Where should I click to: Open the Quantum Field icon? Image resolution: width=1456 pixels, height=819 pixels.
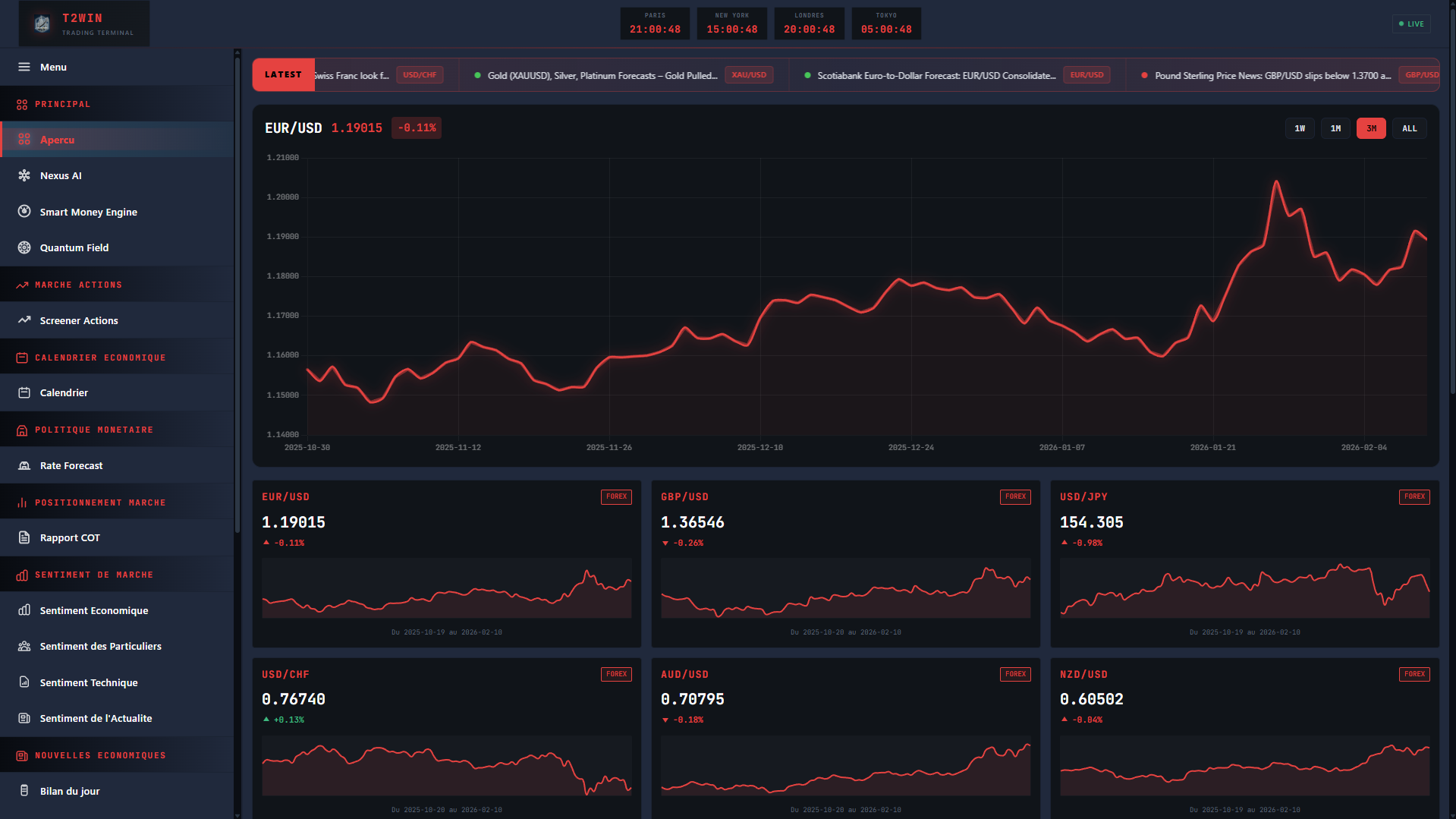pyautogui.click(x=24, y=247)
